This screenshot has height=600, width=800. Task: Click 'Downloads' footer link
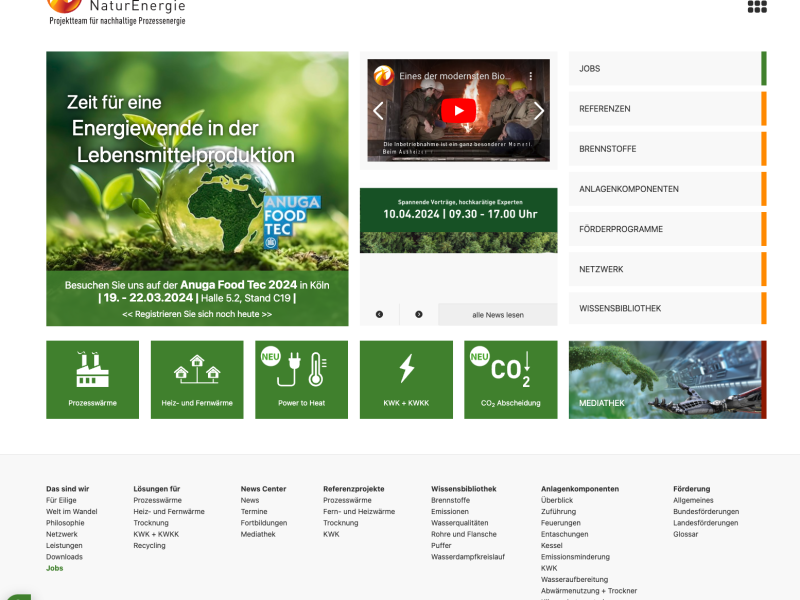[x=64, y=557]
